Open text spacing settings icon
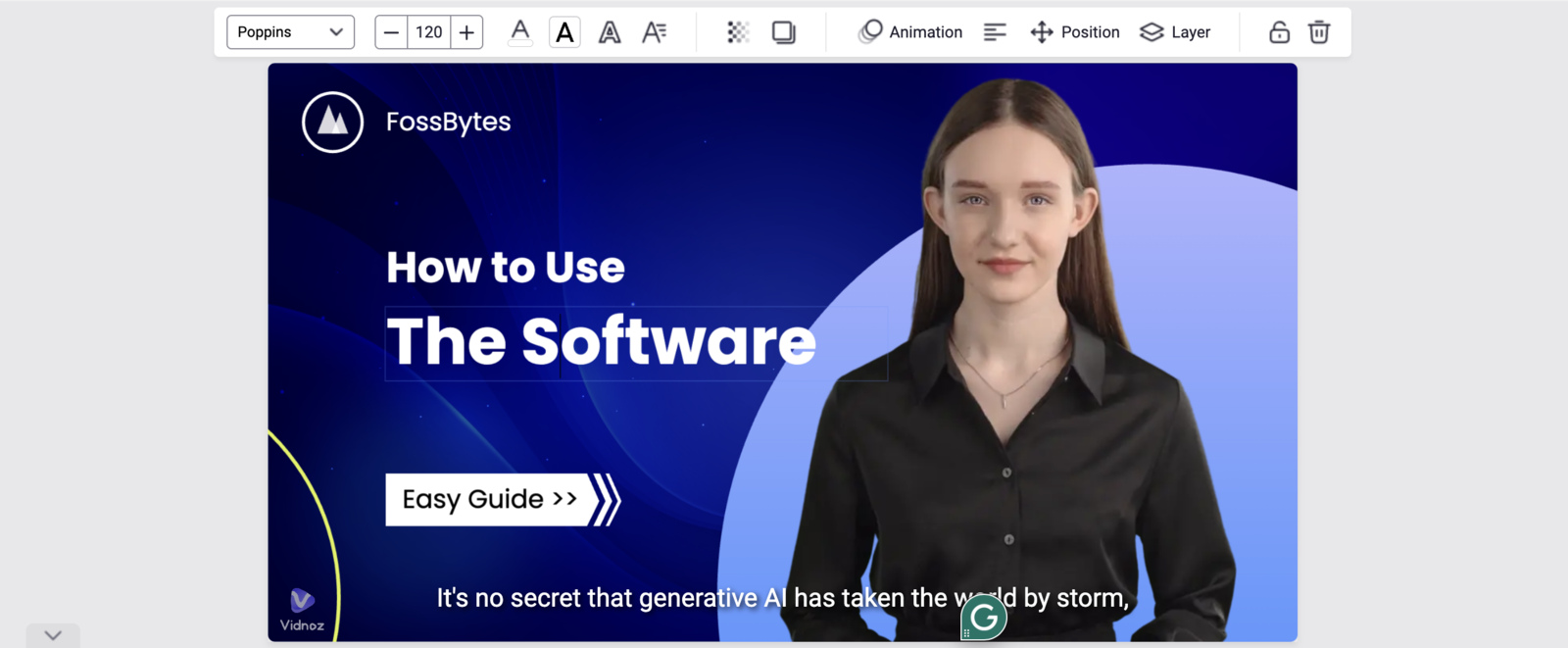Viewport: 1568px width, 648px height. 654,32
